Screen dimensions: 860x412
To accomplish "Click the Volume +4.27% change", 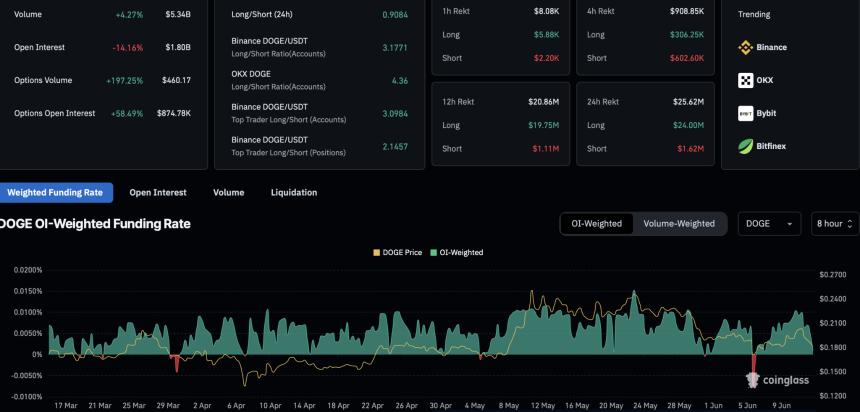I will pos(129,15).
